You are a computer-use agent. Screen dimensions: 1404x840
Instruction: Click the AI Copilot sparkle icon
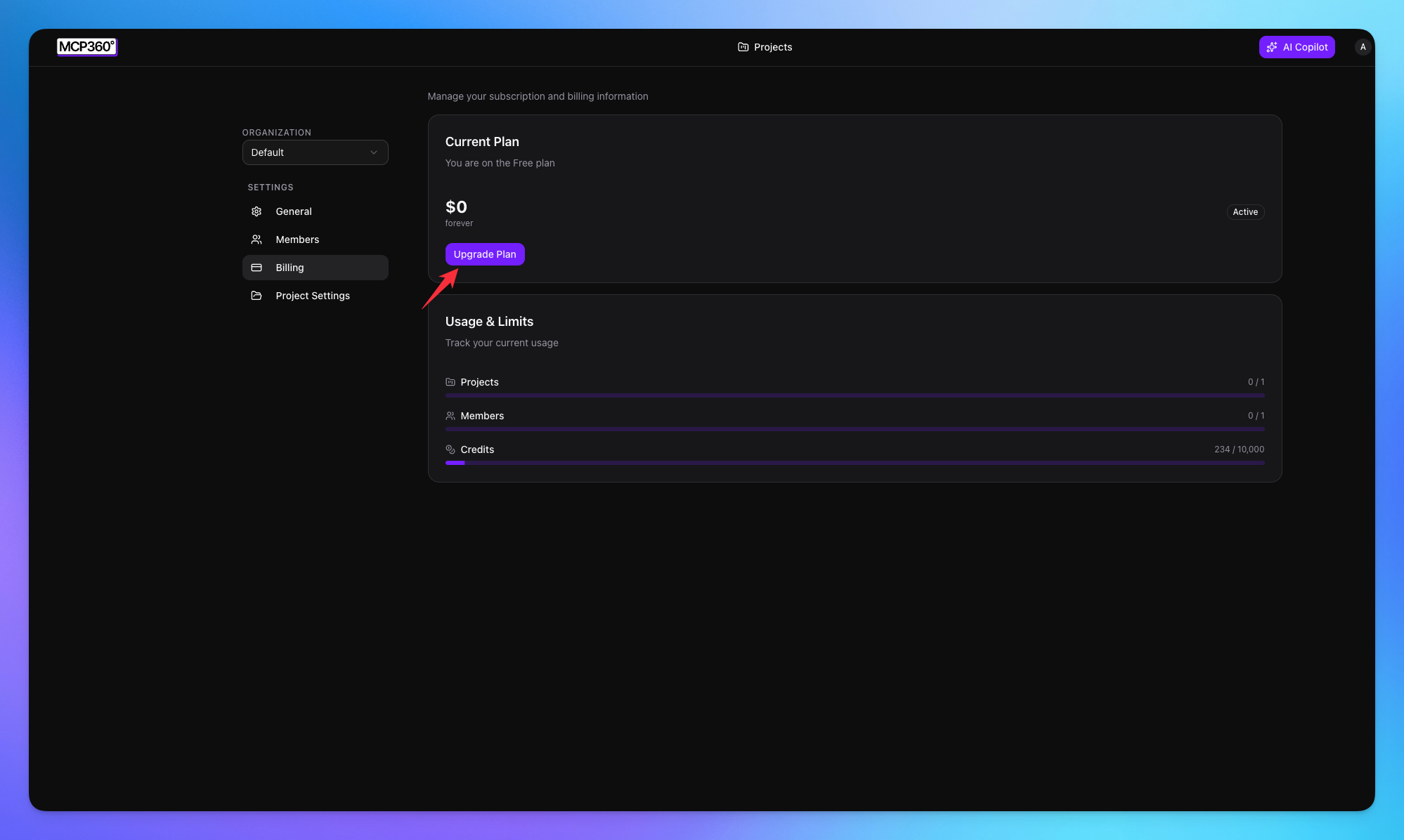1271,47
